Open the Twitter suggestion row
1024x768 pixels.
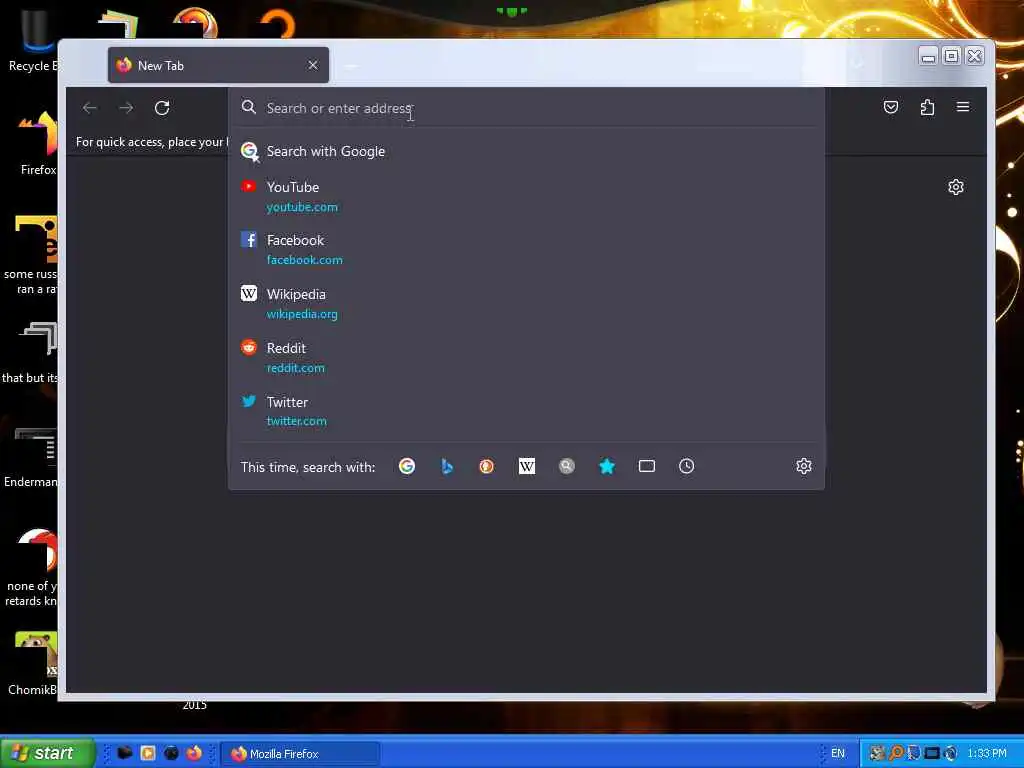(526, 411)
